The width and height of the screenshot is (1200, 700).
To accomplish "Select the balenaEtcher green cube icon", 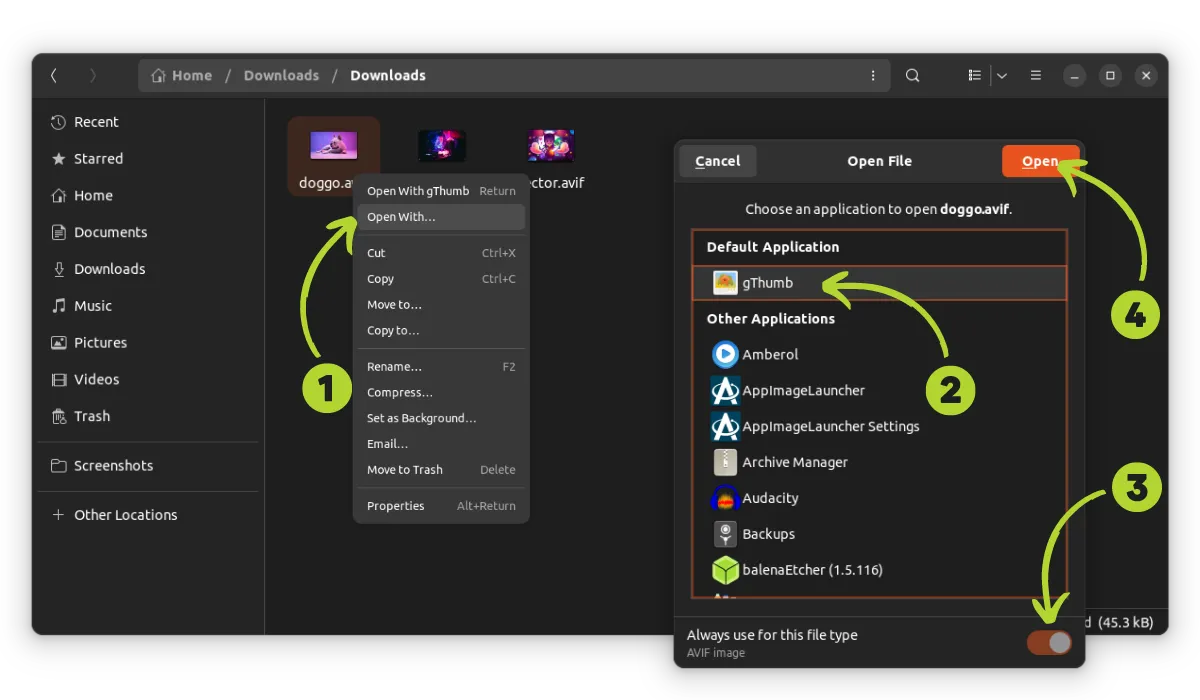I will pyautogui.click(x=724, y=570).
